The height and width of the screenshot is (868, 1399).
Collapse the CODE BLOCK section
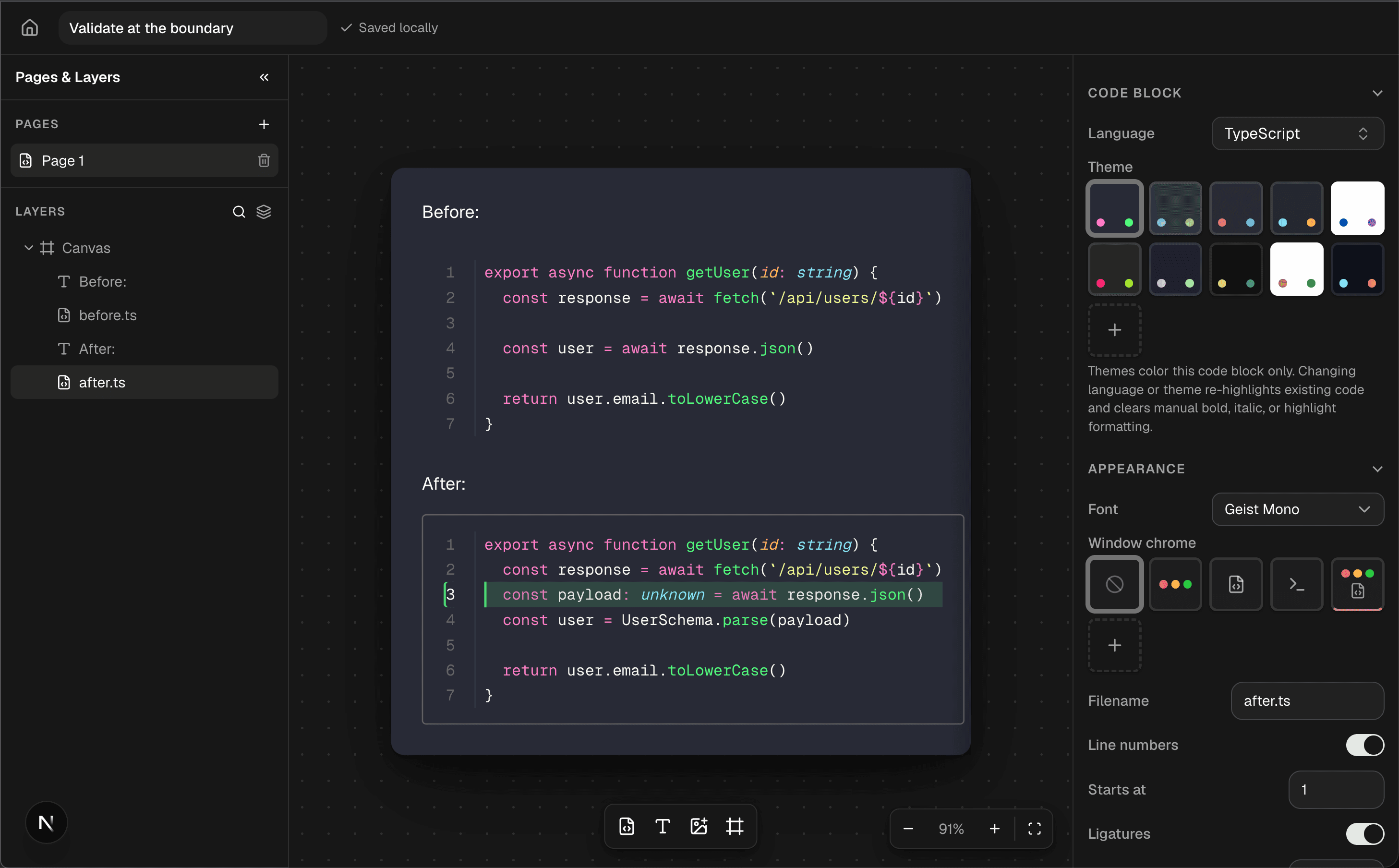(1377, 93)
